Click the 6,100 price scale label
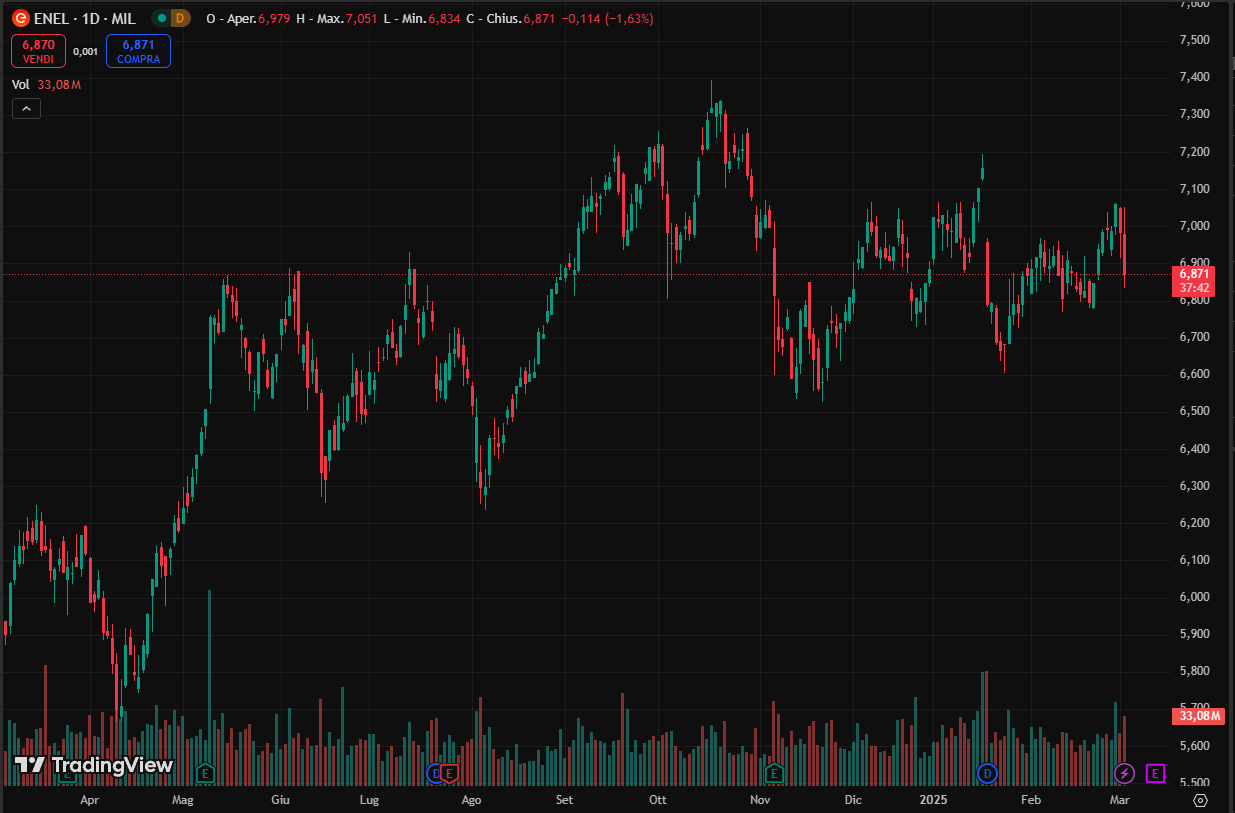The width and height of the screenshot is (1235, 813). (1196, 560)
